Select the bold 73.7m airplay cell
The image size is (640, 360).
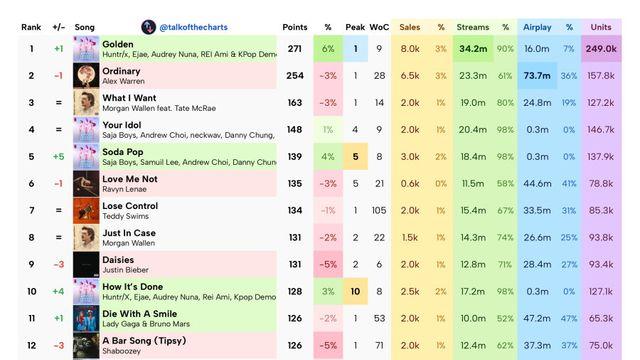(537, 76)
